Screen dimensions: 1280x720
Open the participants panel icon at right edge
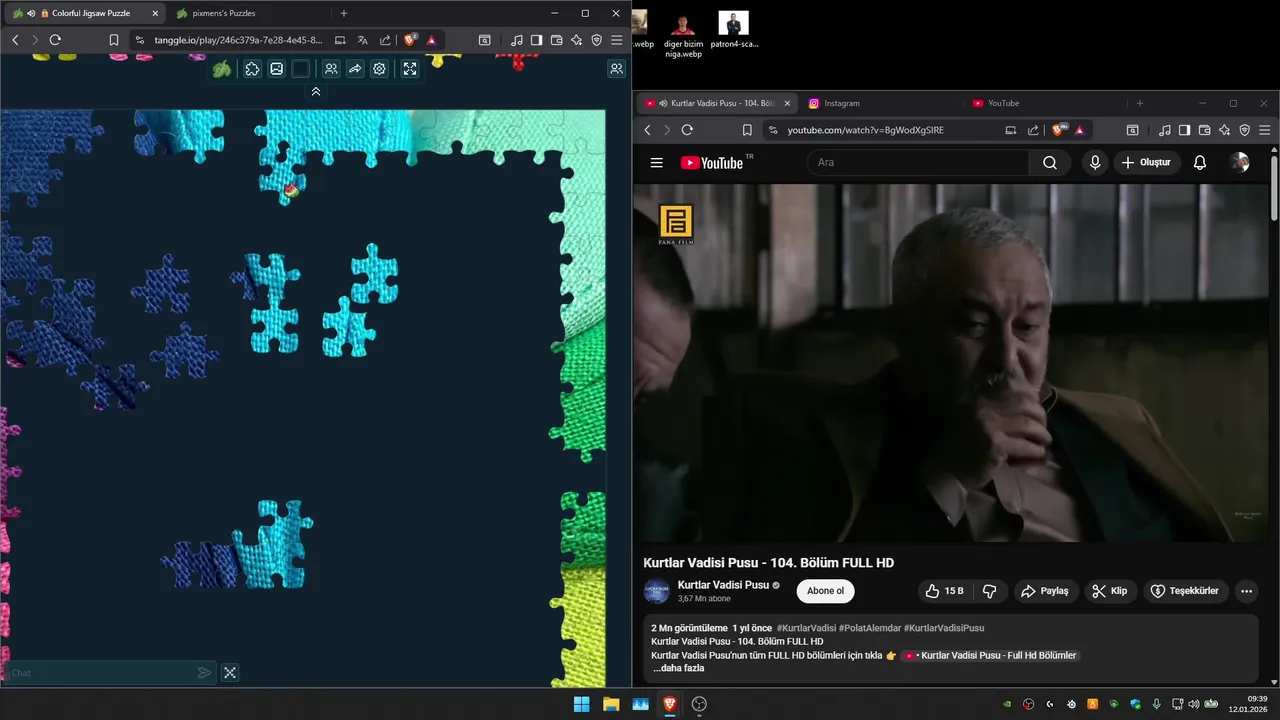click(616, 69)
